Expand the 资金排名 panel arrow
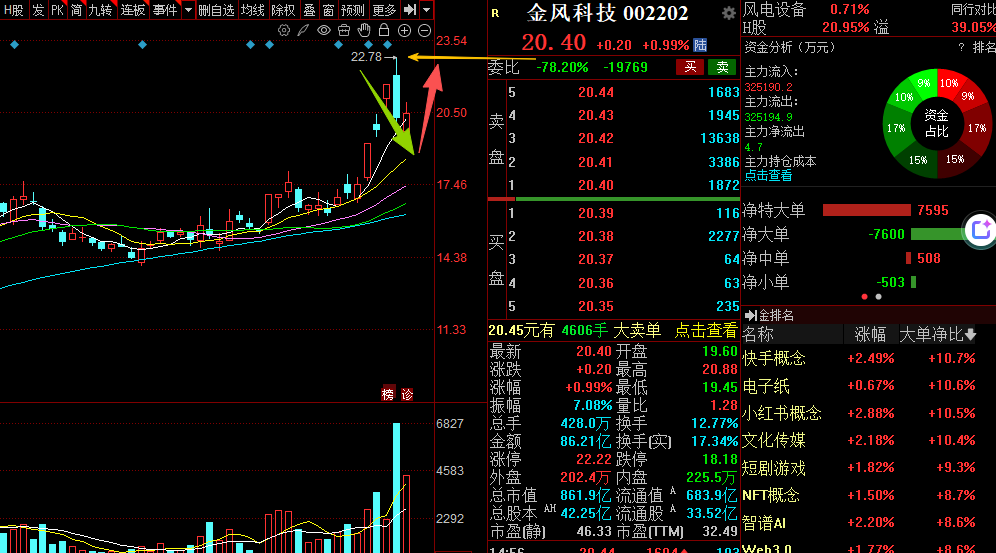996x553 pixels. tap(750, 316)
